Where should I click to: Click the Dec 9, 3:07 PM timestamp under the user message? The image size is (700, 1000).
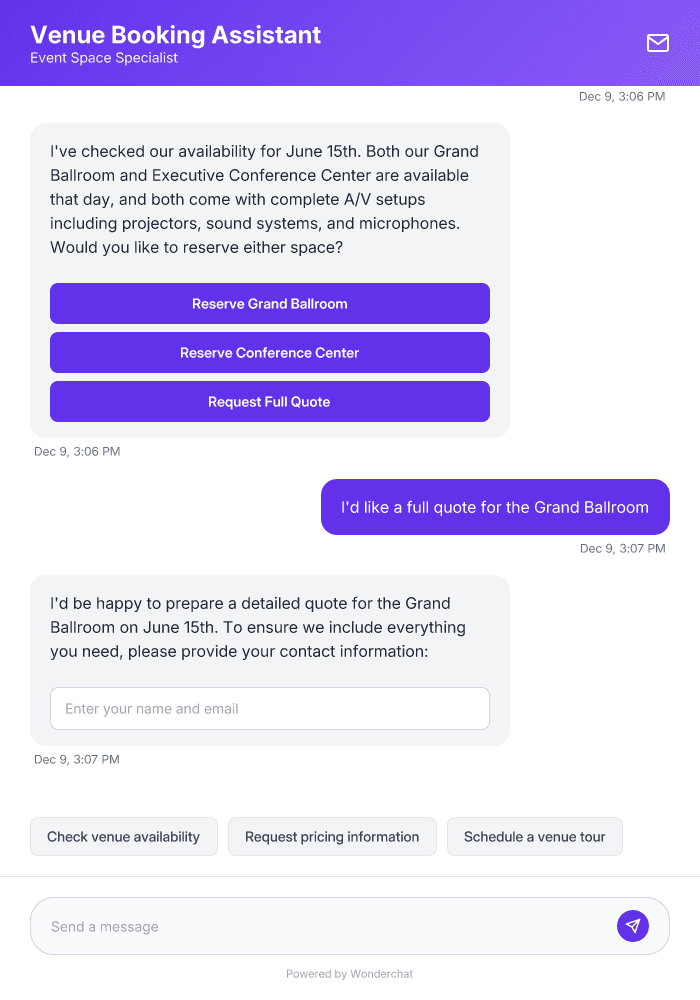(x=621, y=548)
